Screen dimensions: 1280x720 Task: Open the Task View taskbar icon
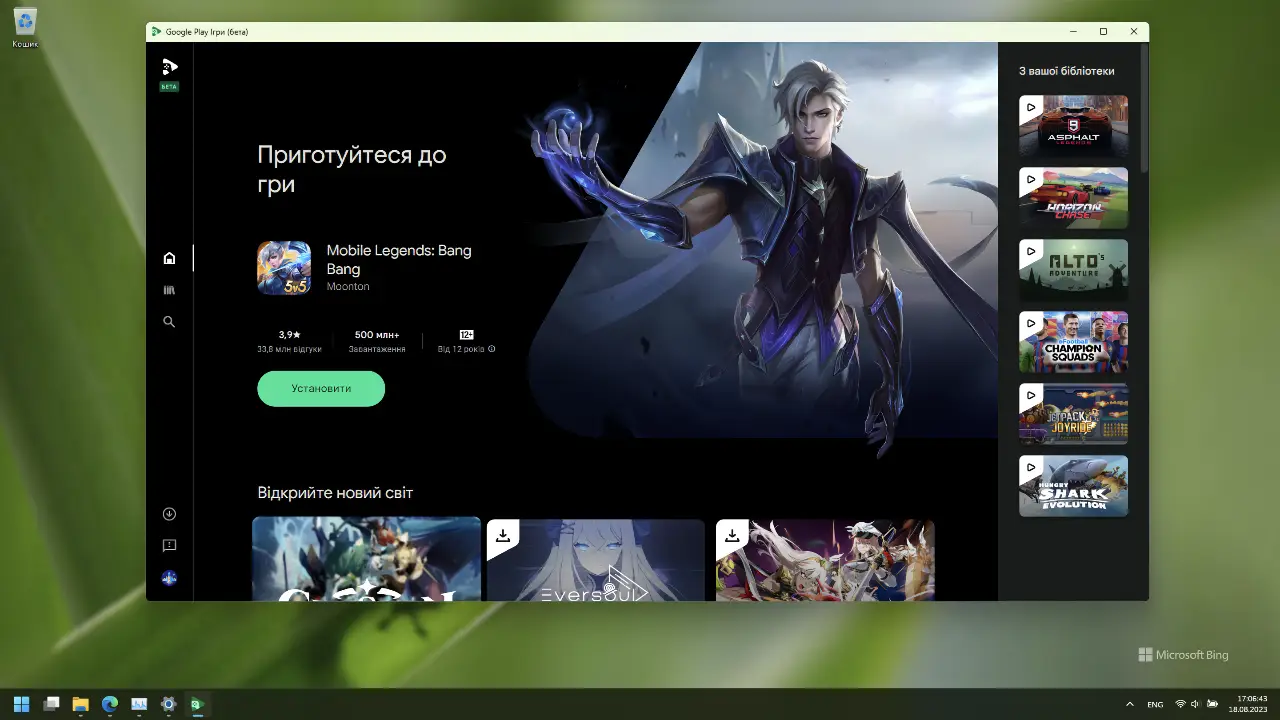(51, 704)
